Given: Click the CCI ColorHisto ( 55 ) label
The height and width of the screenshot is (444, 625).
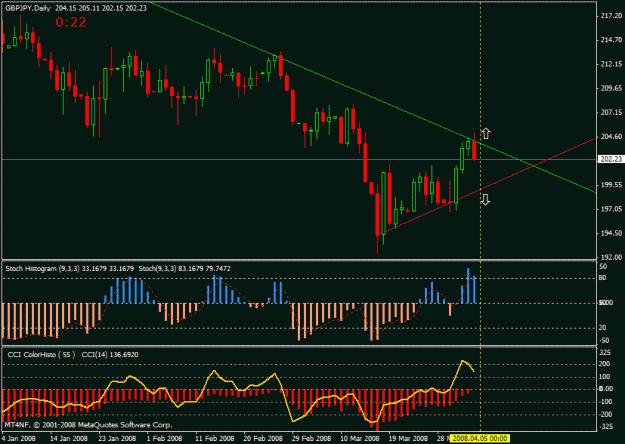Looking at the screenshot, I should point(41,355).
